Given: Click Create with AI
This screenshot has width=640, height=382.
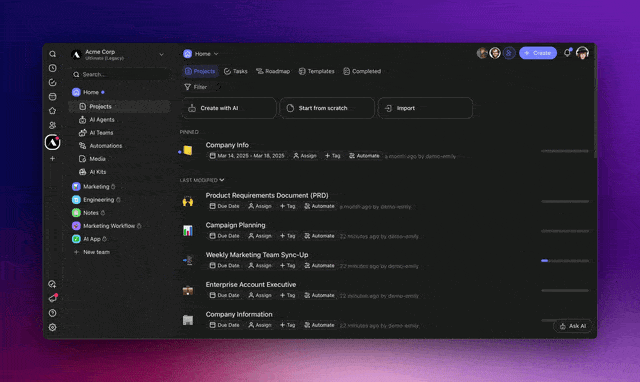Looking at the screenshot, I should [x=229, y=108].
